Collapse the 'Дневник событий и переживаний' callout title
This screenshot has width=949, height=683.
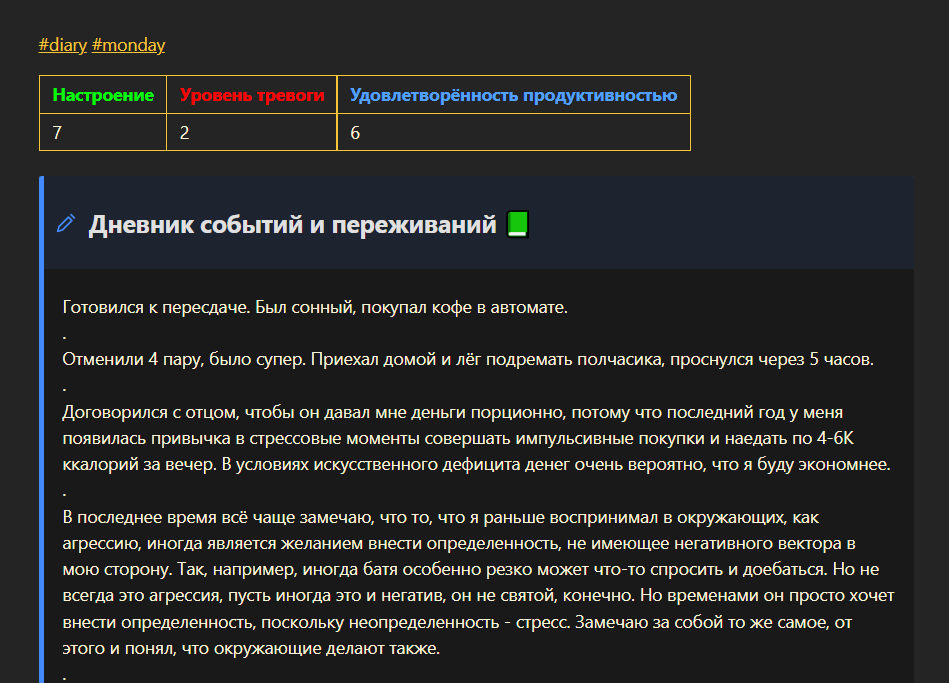[293, 225]
